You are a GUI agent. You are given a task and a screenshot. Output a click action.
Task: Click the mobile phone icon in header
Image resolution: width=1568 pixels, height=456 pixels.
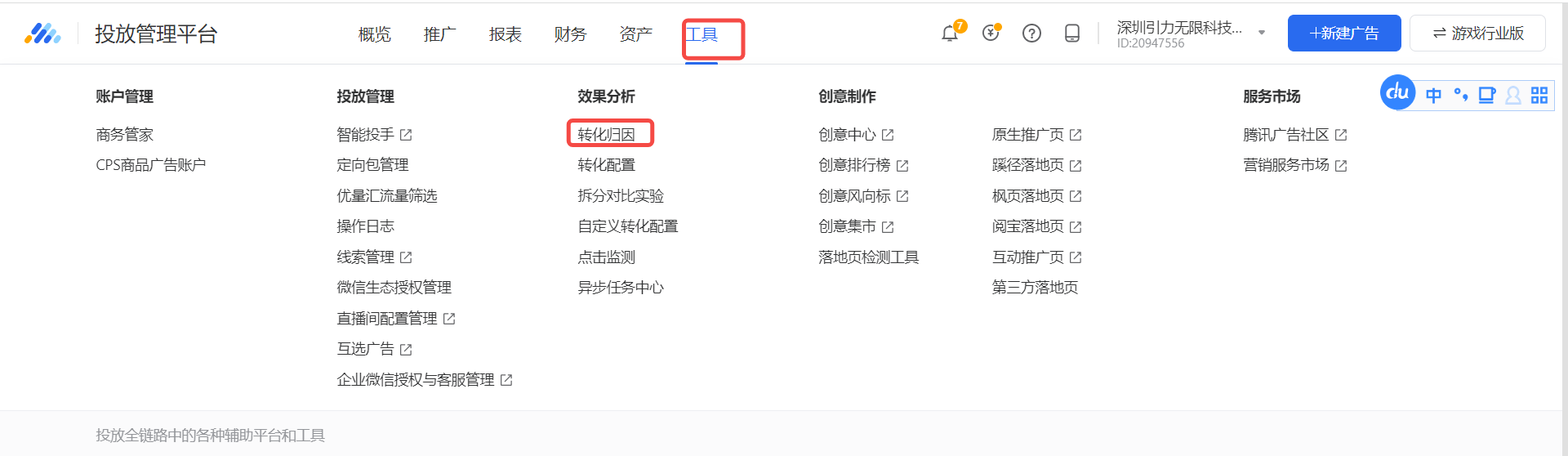point(1072,34)
